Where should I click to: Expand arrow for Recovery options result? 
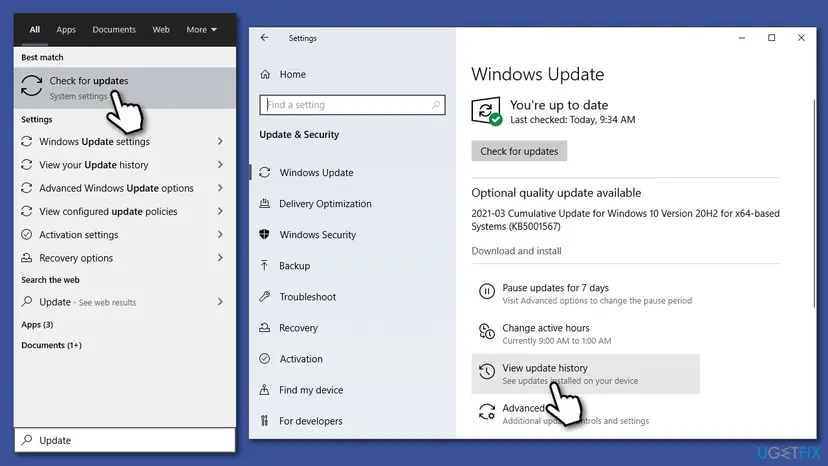click(220, 258)
